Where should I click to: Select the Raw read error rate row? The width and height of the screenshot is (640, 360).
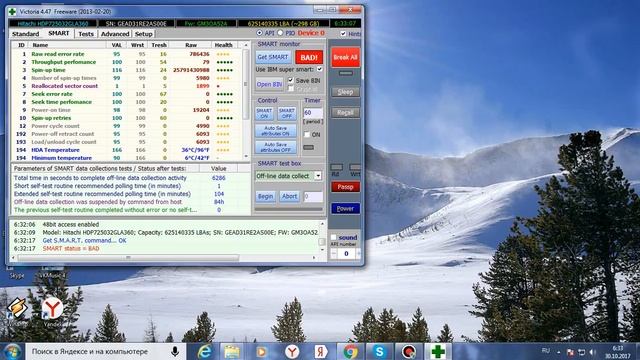coord(127,54)
